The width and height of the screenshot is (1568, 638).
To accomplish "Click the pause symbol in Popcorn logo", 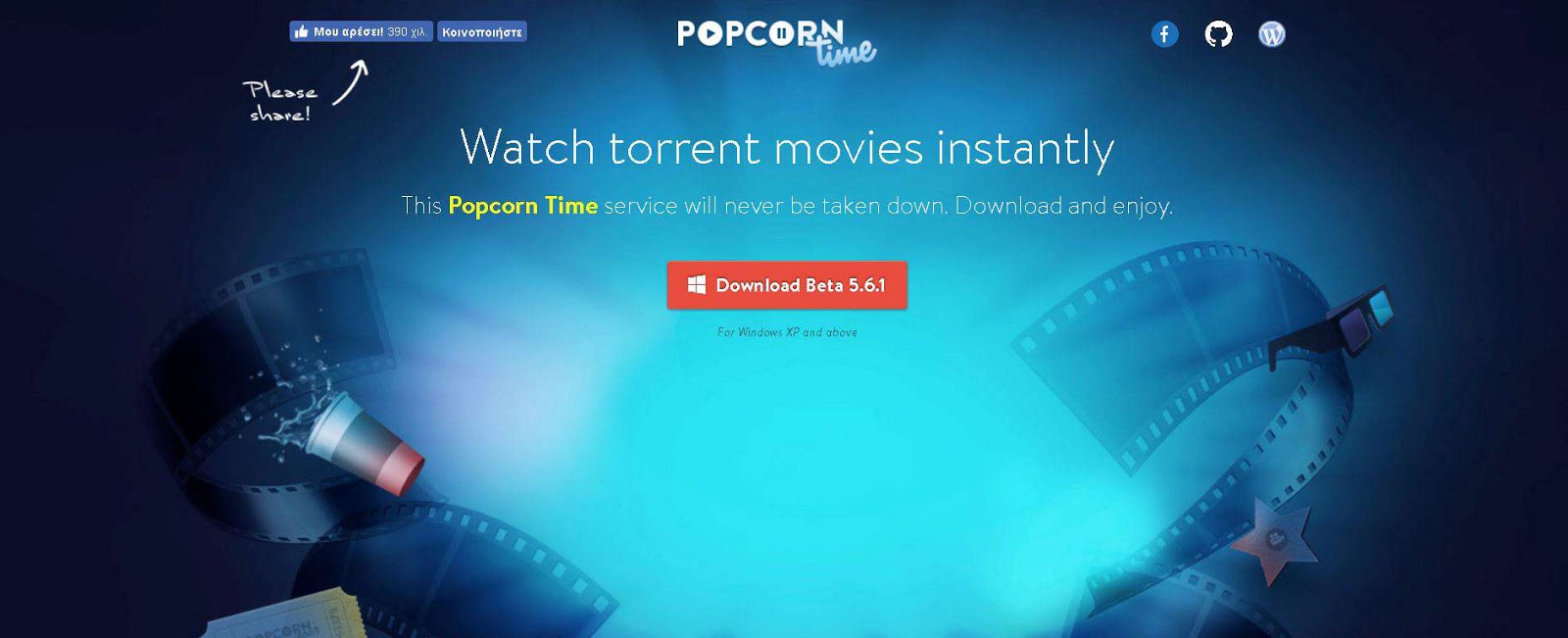I will pos(782,34).
